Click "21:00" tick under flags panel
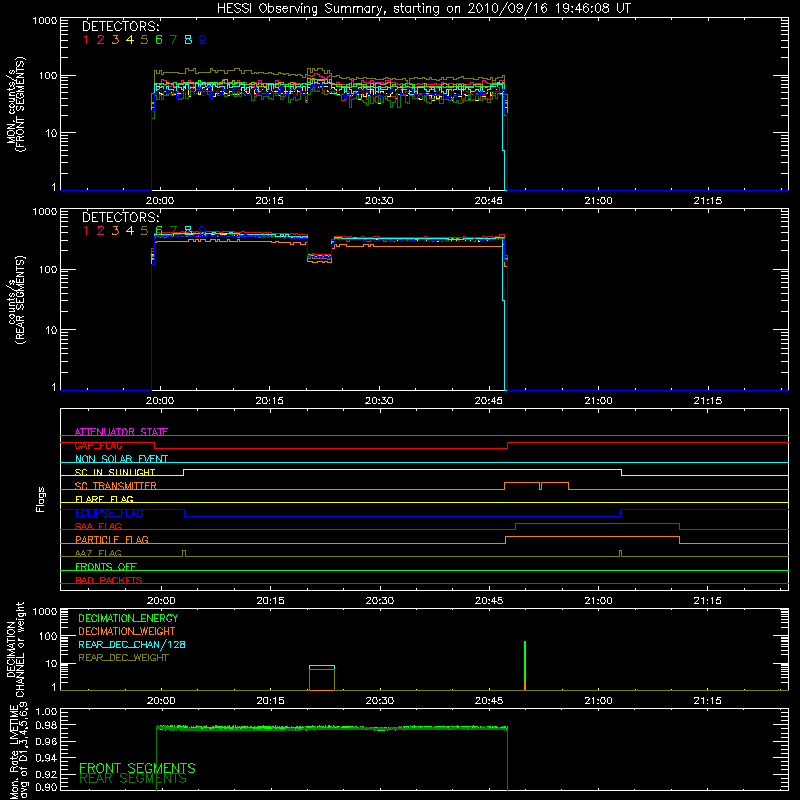Viewport: 800px width, 800px height. pyautogui.click(x=598, y=601)
